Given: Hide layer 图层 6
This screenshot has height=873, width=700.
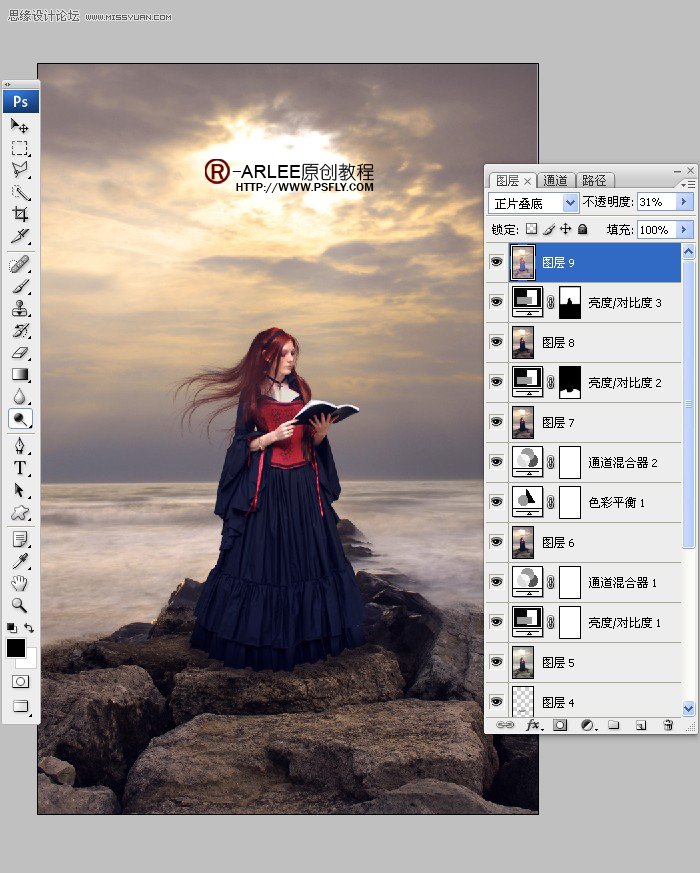Looking at the screenshot, I should pyautogui.click(x=496, y=542).
